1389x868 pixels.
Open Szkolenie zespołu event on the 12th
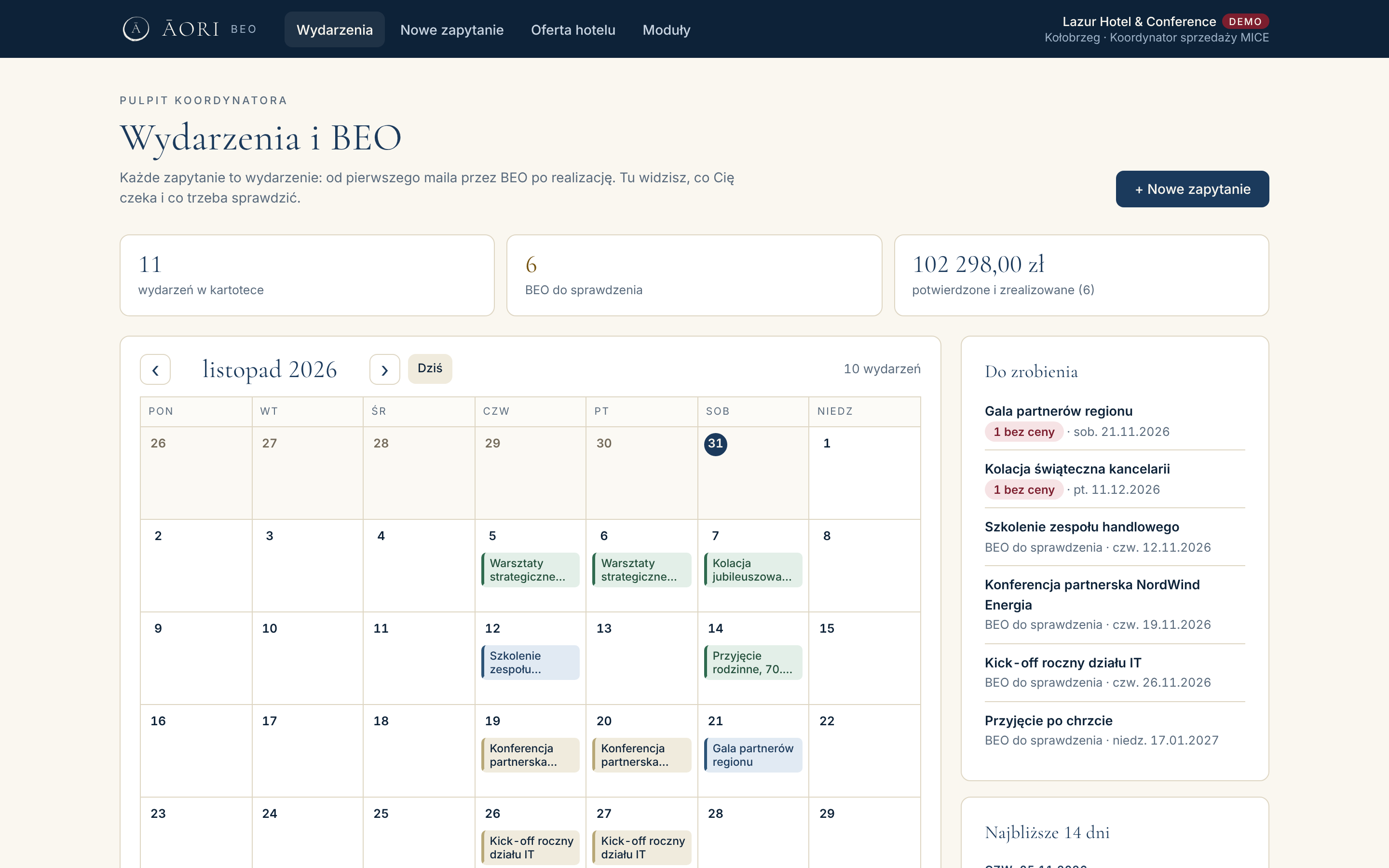[x=531, y=663]
